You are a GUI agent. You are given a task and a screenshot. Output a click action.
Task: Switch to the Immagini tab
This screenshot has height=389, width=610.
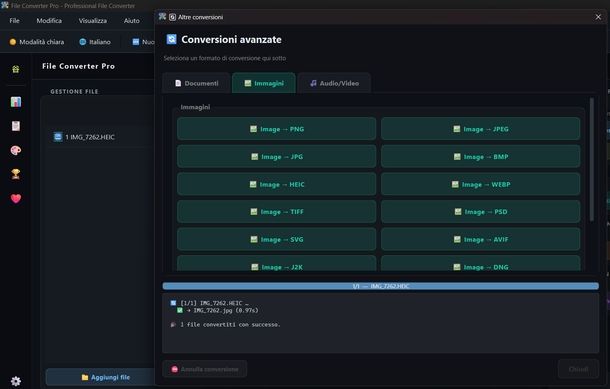(x=264, y=83)
